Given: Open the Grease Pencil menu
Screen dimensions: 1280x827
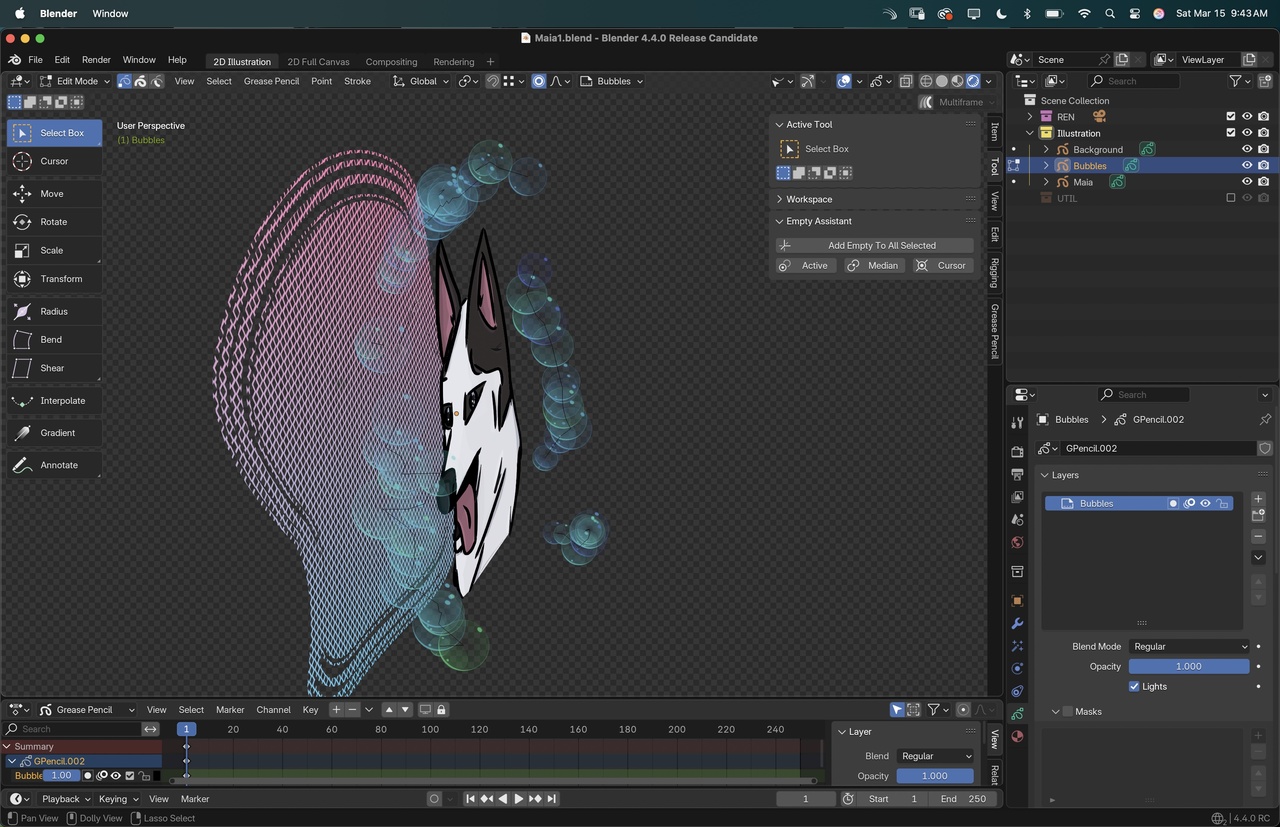Looking at the screenshot, I should click(x=271, y=81).
